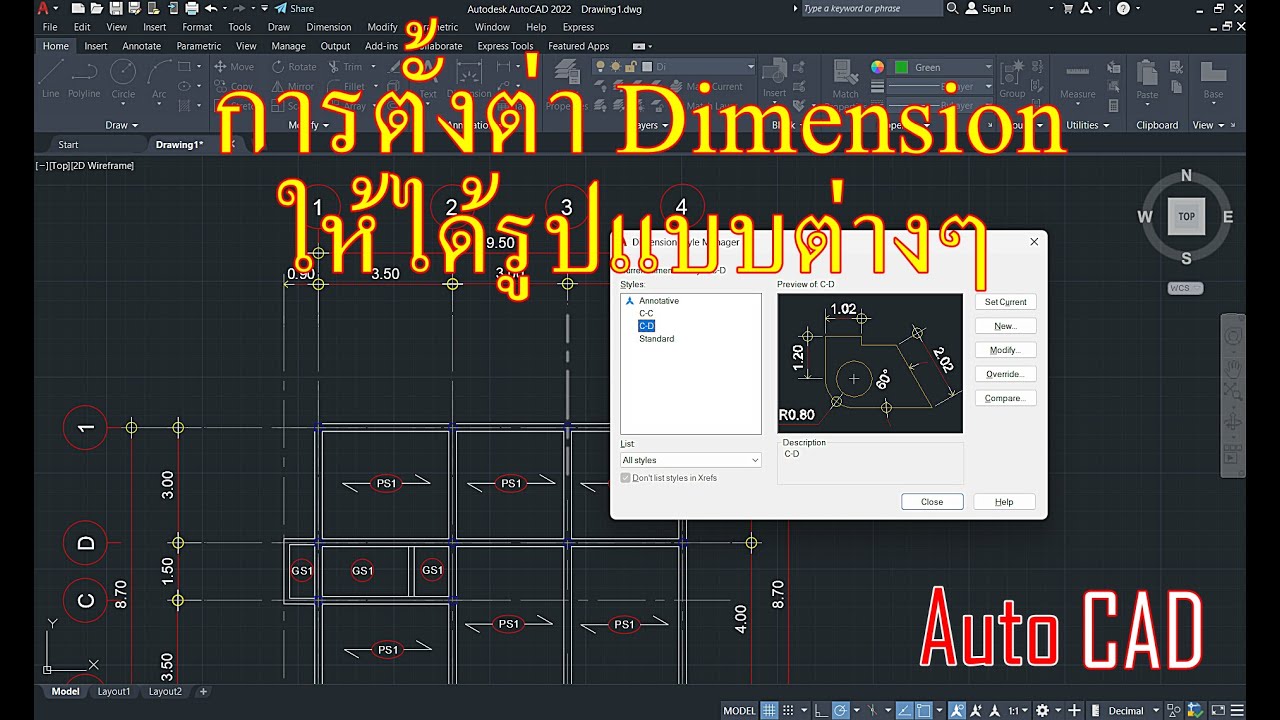The height and width of the screenshot is (720, 1280).
Task: Open the List 'All styles' dropdown
Action: [691, 460]
